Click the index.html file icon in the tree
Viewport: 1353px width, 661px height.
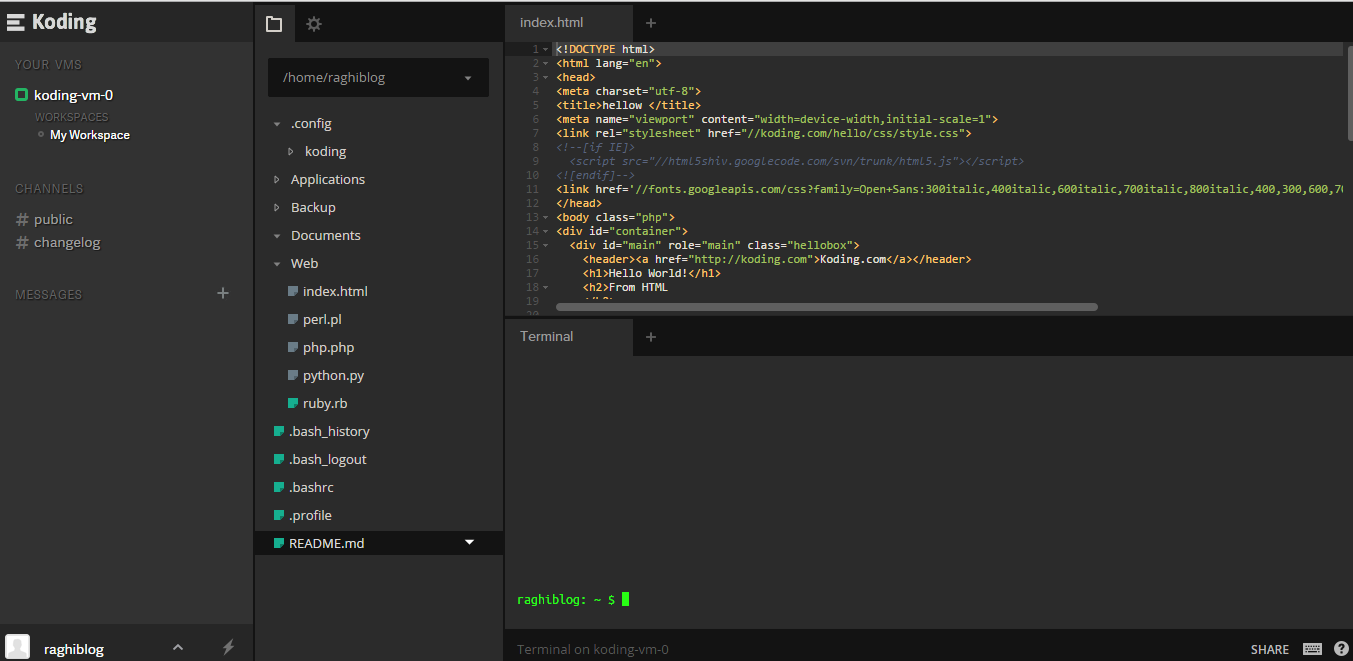pyautogui.click(x=293, y=292)
